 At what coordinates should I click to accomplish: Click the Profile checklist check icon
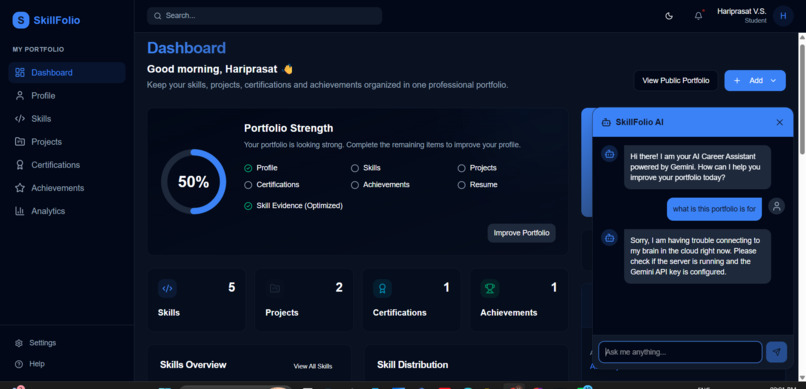(248, 168)
